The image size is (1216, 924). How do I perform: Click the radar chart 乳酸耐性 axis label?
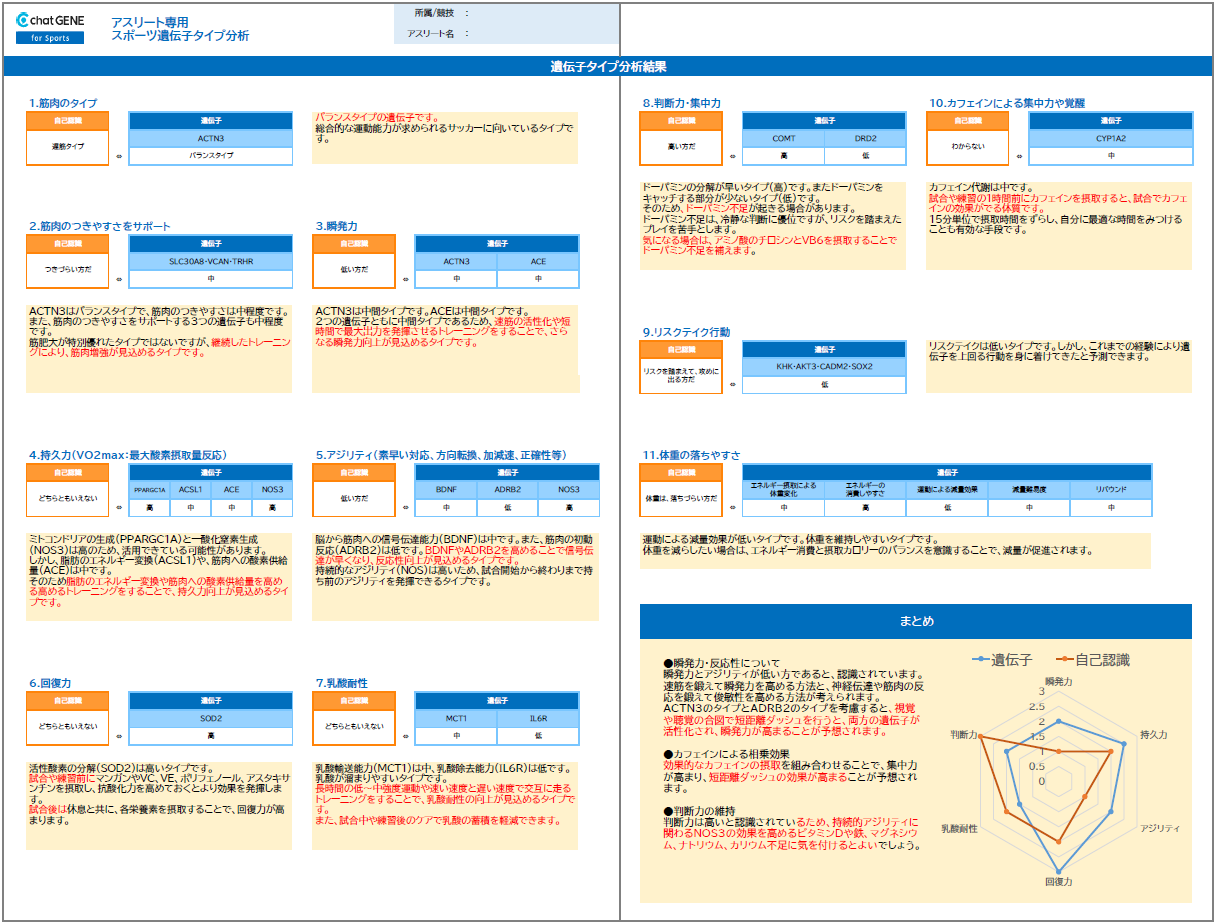(958, 830)
